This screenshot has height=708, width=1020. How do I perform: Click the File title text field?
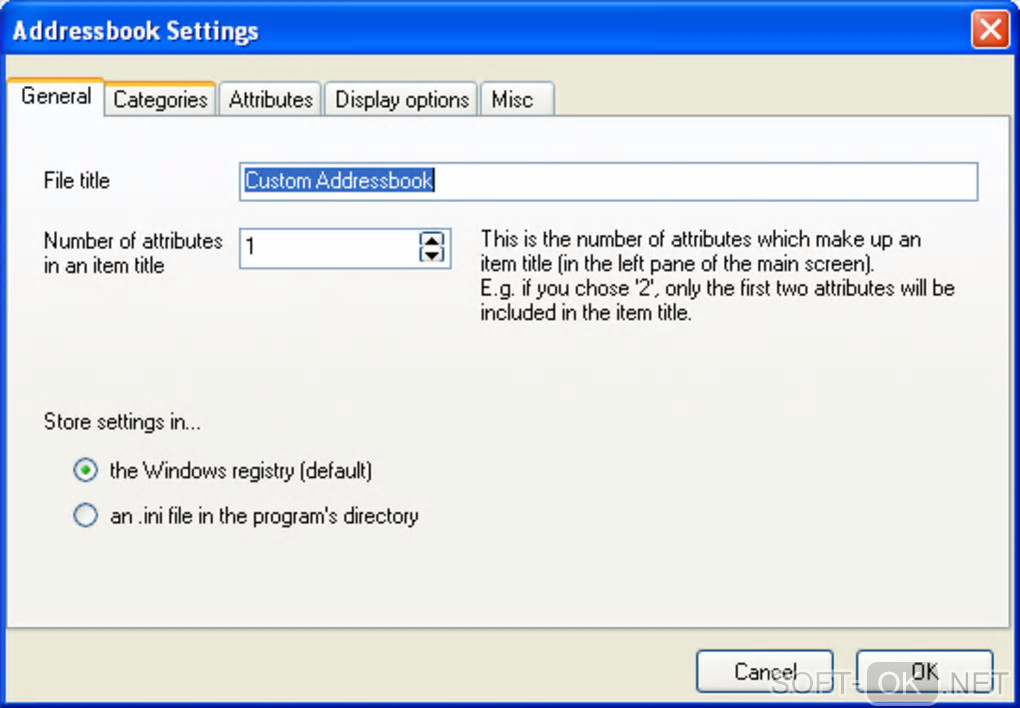(608, 181)
